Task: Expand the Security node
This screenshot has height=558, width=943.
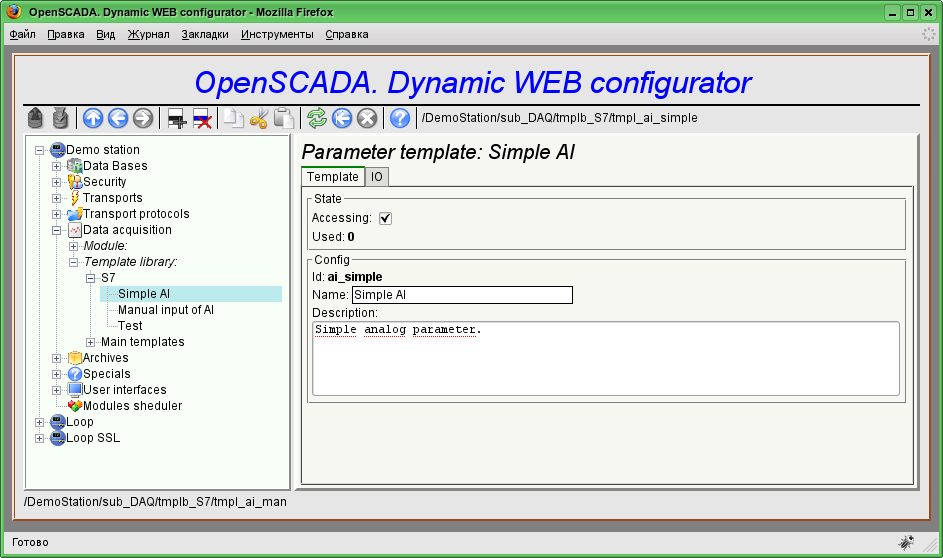Action: pyautogui.click(x=57, y=182)
